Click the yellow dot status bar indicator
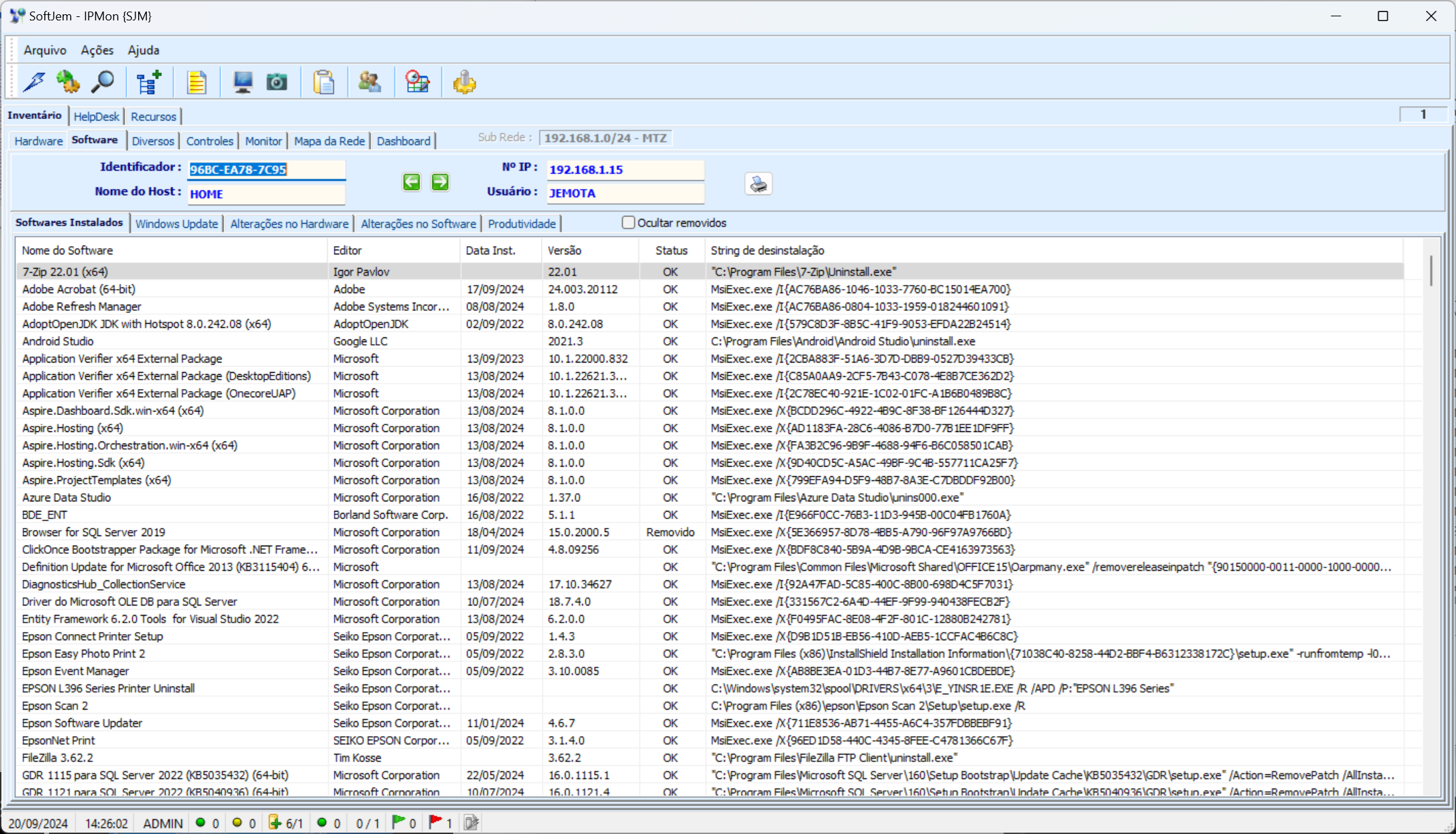The width and height of the screenshot is (1456, 834). coord(237,822)
